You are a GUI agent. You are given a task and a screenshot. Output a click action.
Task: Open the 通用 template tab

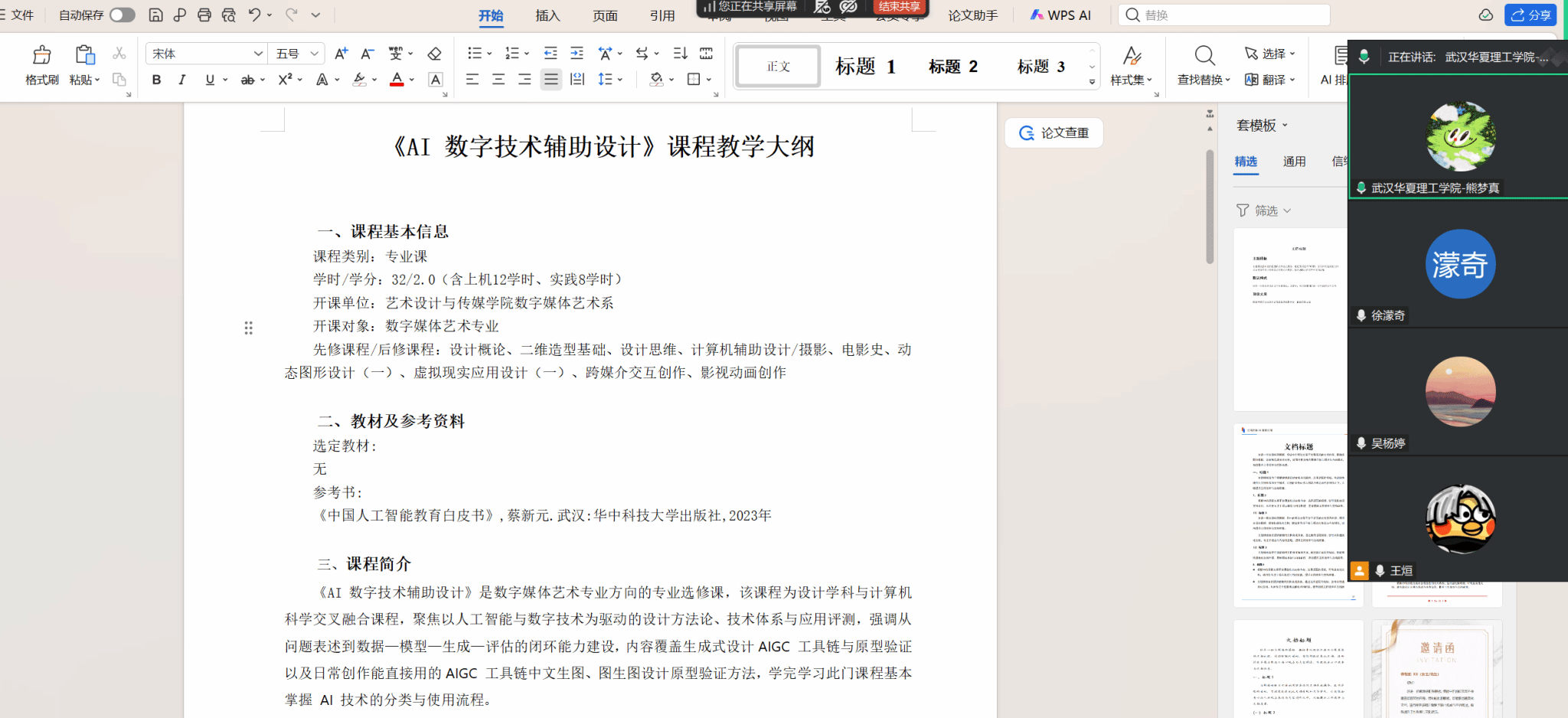coord(1294,162)
